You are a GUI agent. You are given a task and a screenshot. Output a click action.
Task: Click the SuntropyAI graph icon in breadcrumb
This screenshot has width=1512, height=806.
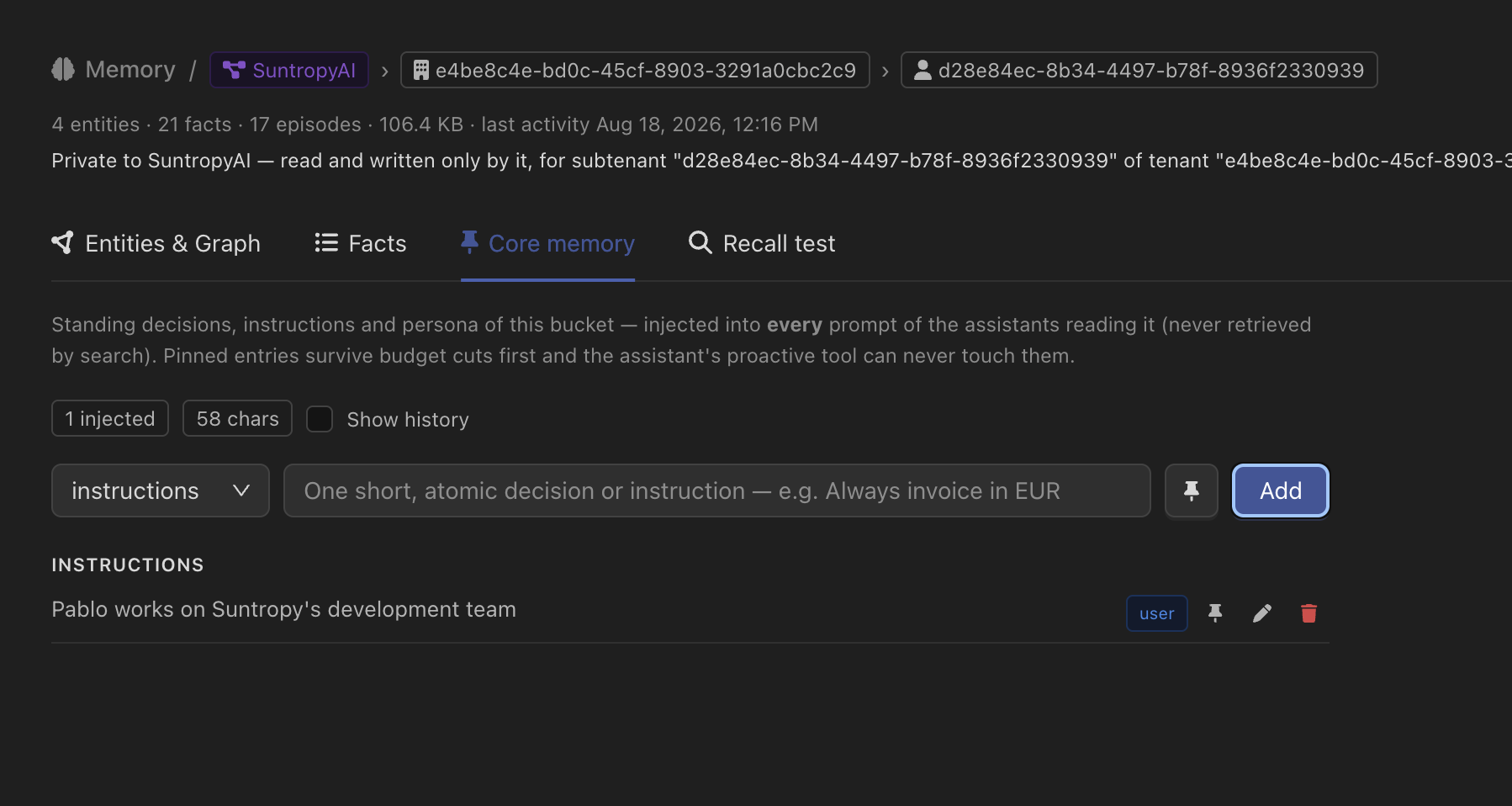[x=234, y=70]
